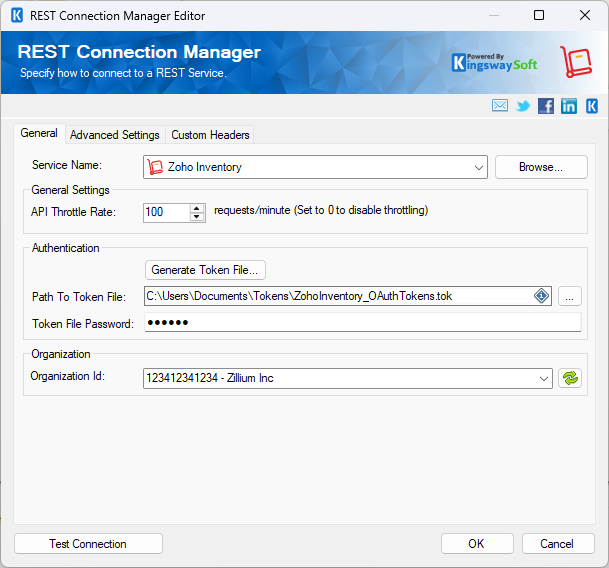Click the KingswaySoft logo in banner

pos(494,63)
